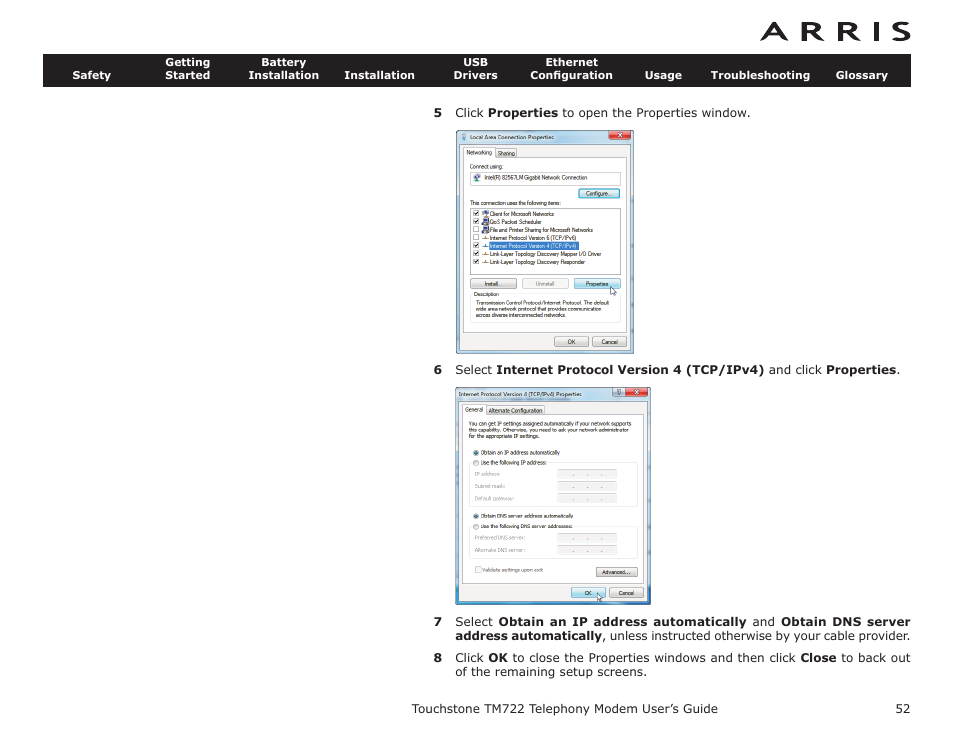Select QoS Packet Scheduler row text
The height and width of the screenshot is (738, 954).
pyautogui.click(x=515, y=221)
